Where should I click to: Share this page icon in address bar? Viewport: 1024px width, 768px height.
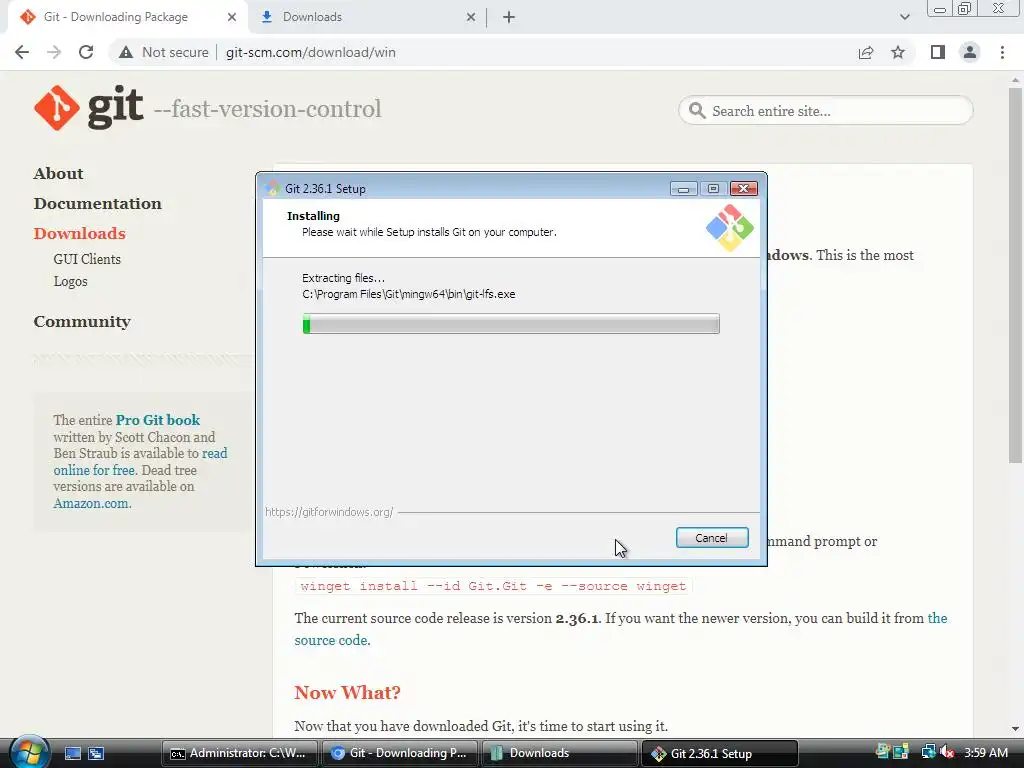coord(866,52)
